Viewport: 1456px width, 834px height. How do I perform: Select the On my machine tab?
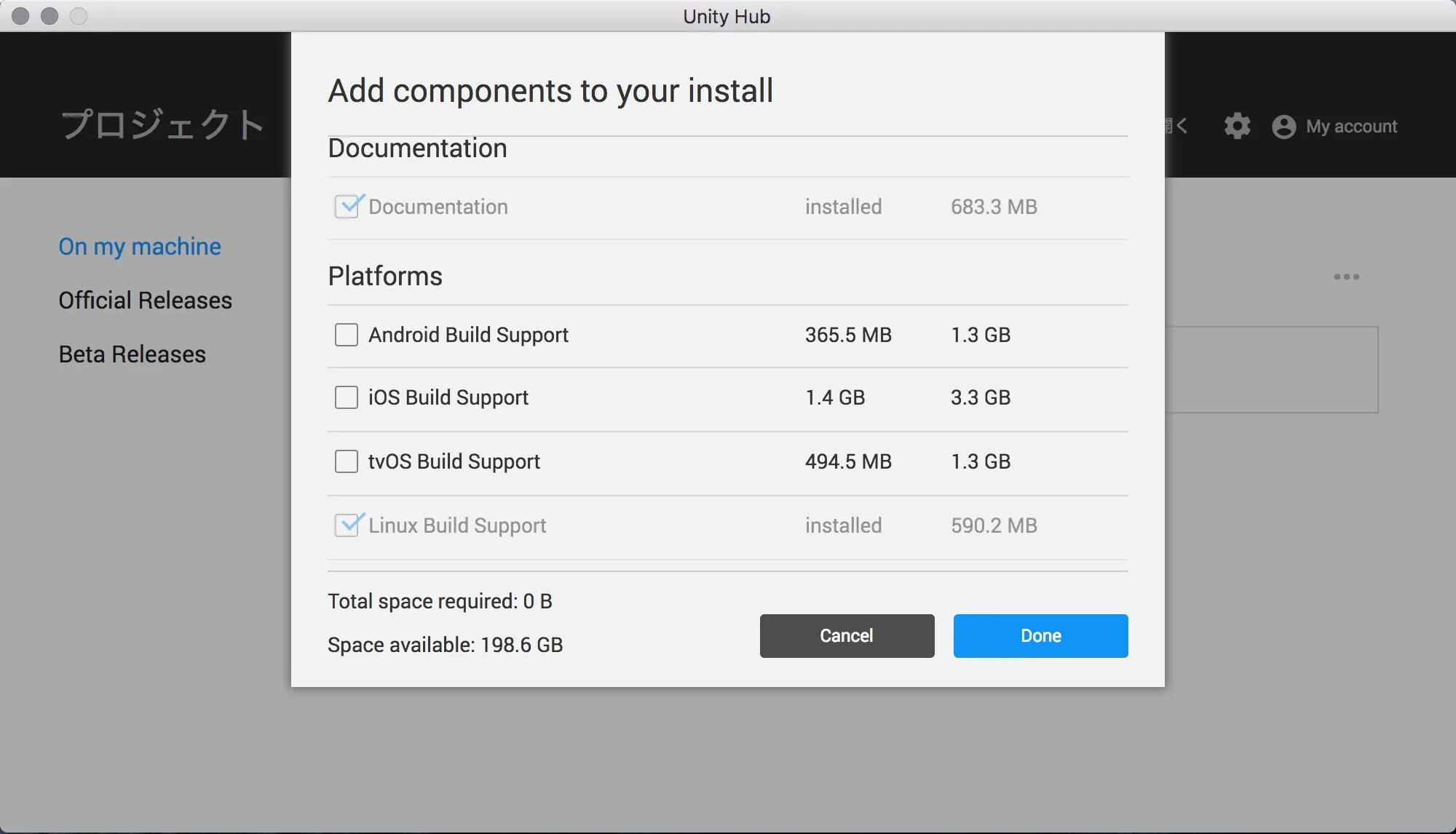pyautogui.click(x=140, y=247)
